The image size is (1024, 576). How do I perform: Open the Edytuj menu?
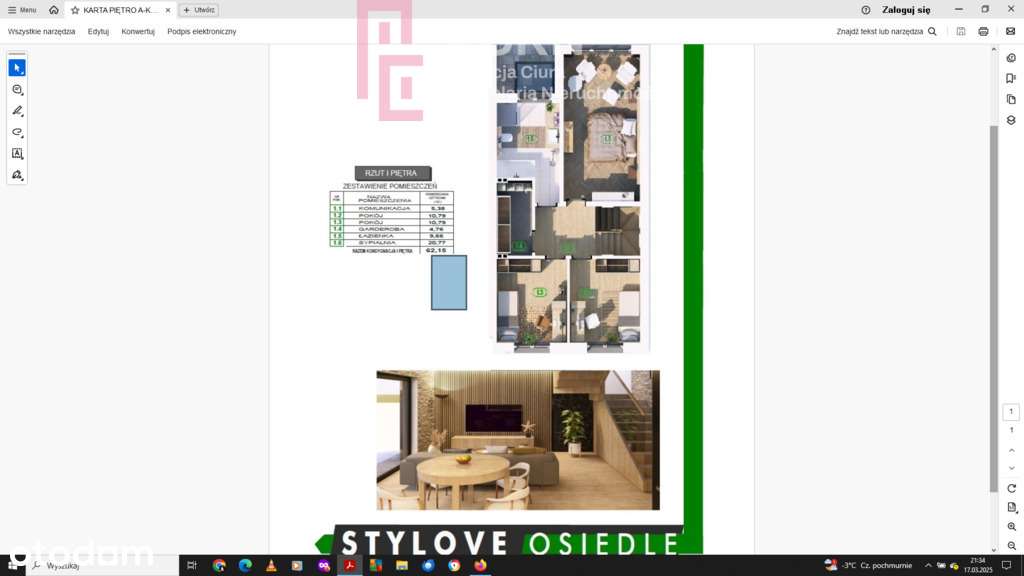pyautogui.click(x=98, y=31)
